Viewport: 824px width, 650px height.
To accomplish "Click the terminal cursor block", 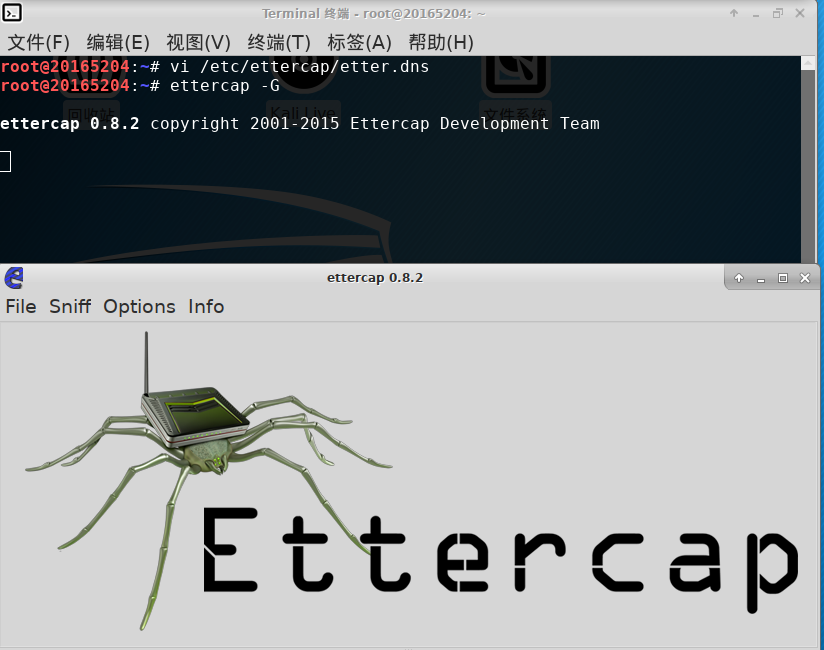I will click(5, 161).
